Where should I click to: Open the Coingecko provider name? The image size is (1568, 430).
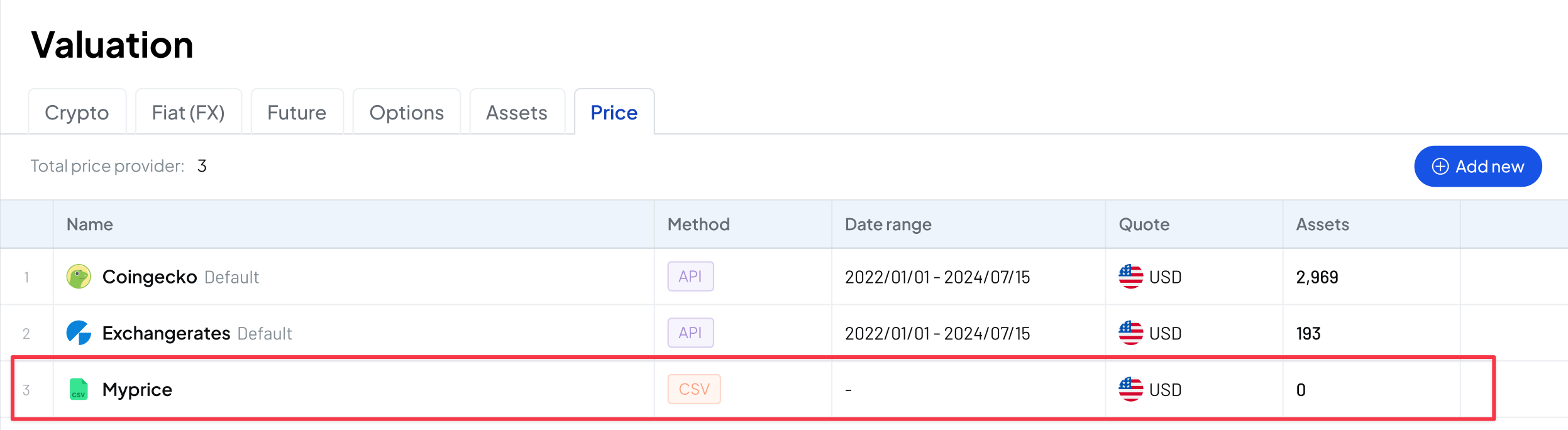pyautogui.click(x=150, y=277)
